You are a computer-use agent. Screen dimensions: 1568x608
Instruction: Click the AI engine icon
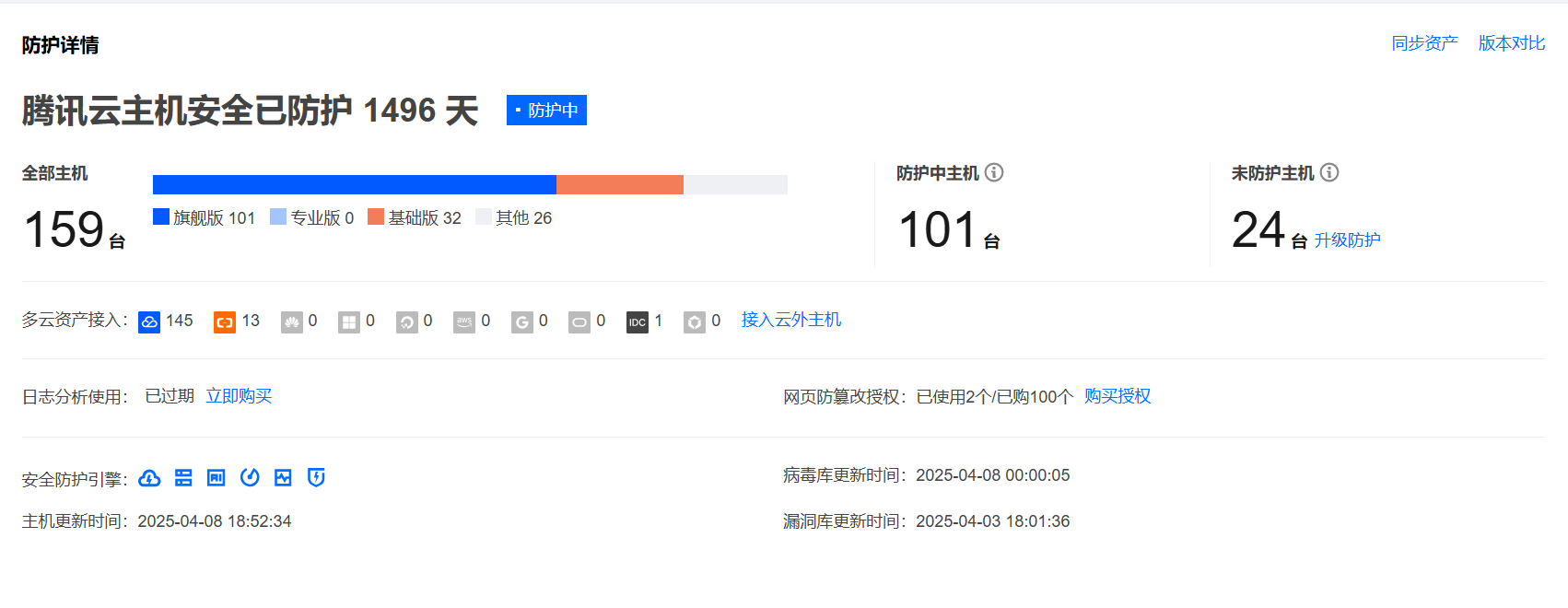coord(216,477)
